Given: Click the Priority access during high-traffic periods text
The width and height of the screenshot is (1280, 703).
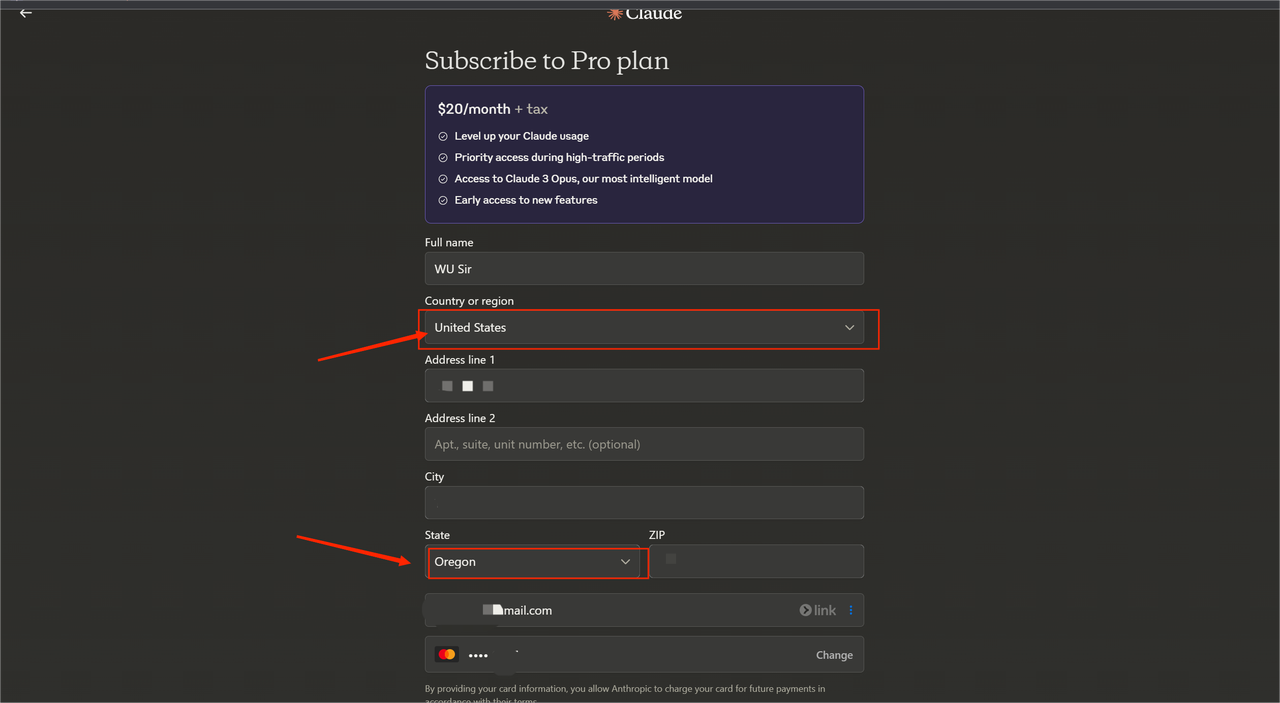Looking at the screenshot, I should point(559,157).
